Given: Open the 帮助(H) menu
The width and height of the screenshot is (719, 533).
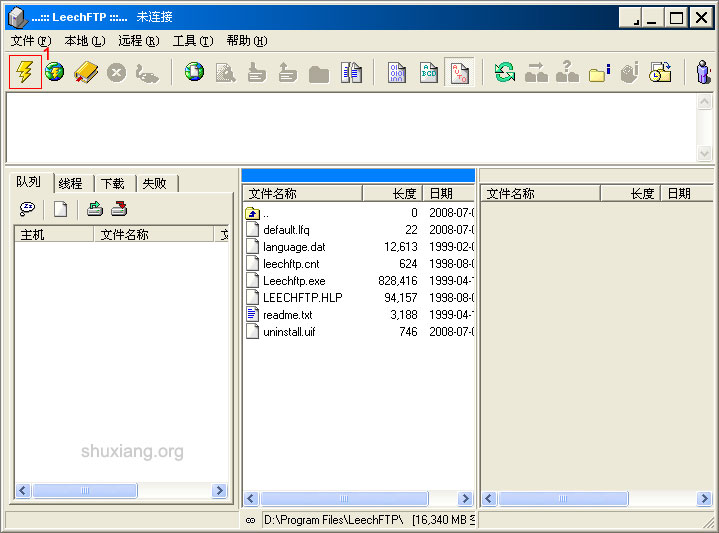Looking at the screenshot, I should [247, 41].
